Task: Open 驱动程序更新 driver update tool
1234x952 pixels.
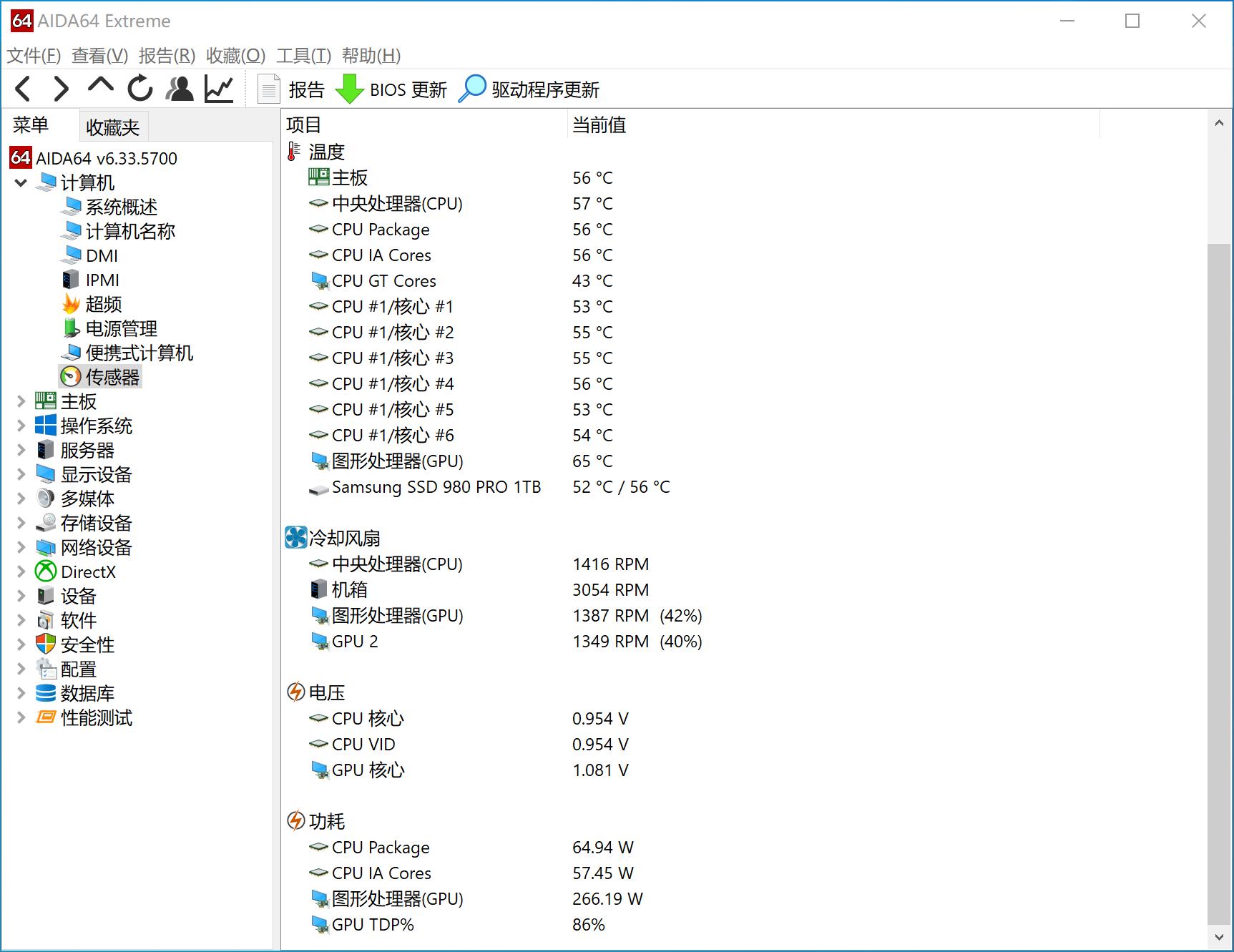Action: (x=529, y=89)
